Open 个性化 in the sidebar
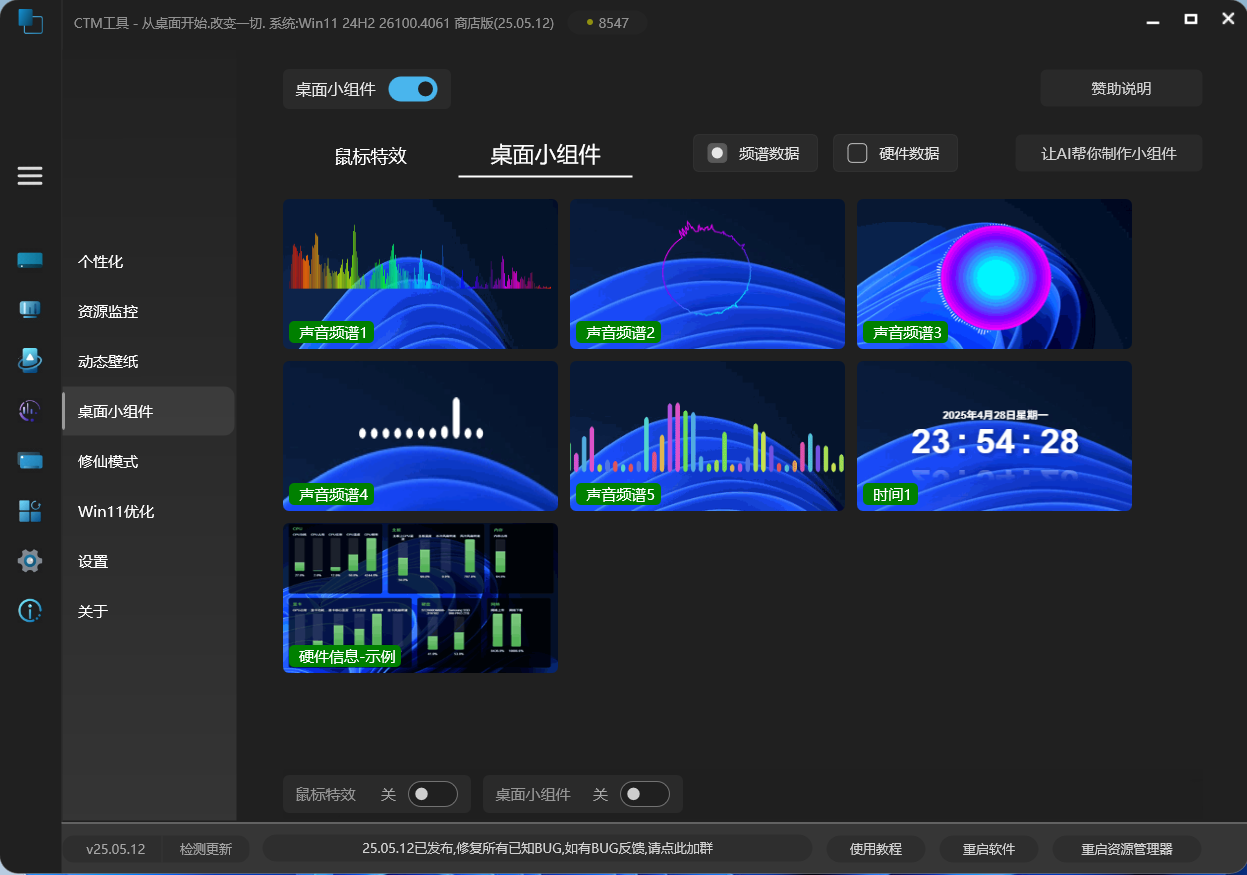This screenshot has height=875, width=1247. (148, 261)
